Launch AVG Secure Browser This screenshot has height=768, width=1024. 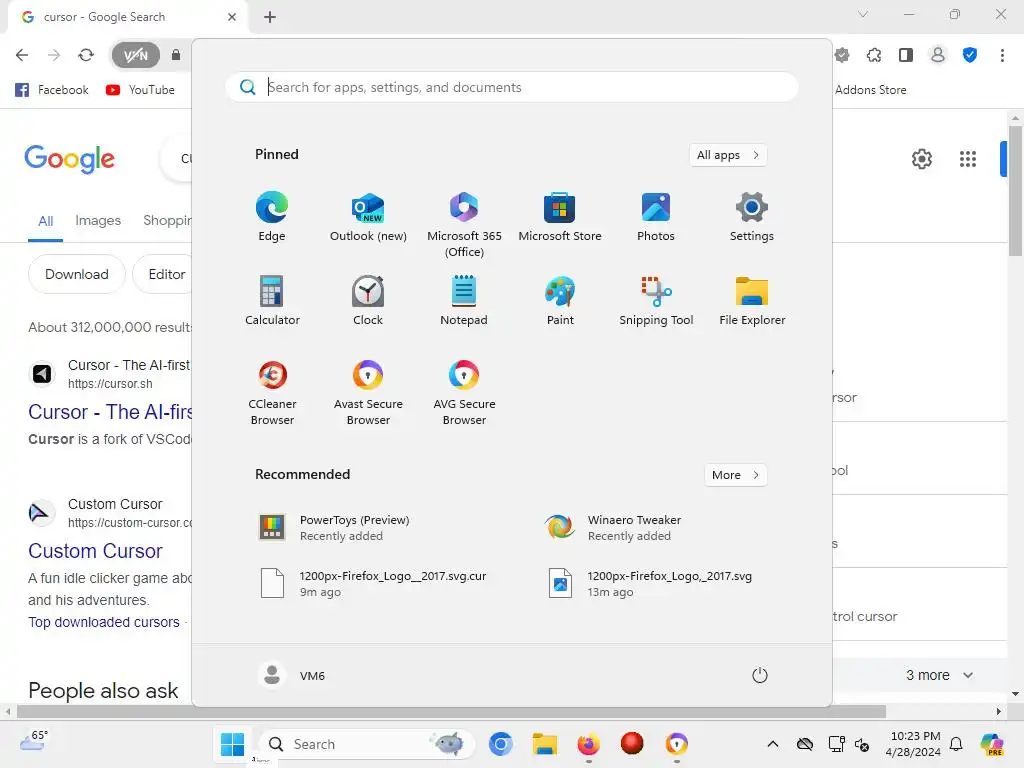[x=464, y=392]
